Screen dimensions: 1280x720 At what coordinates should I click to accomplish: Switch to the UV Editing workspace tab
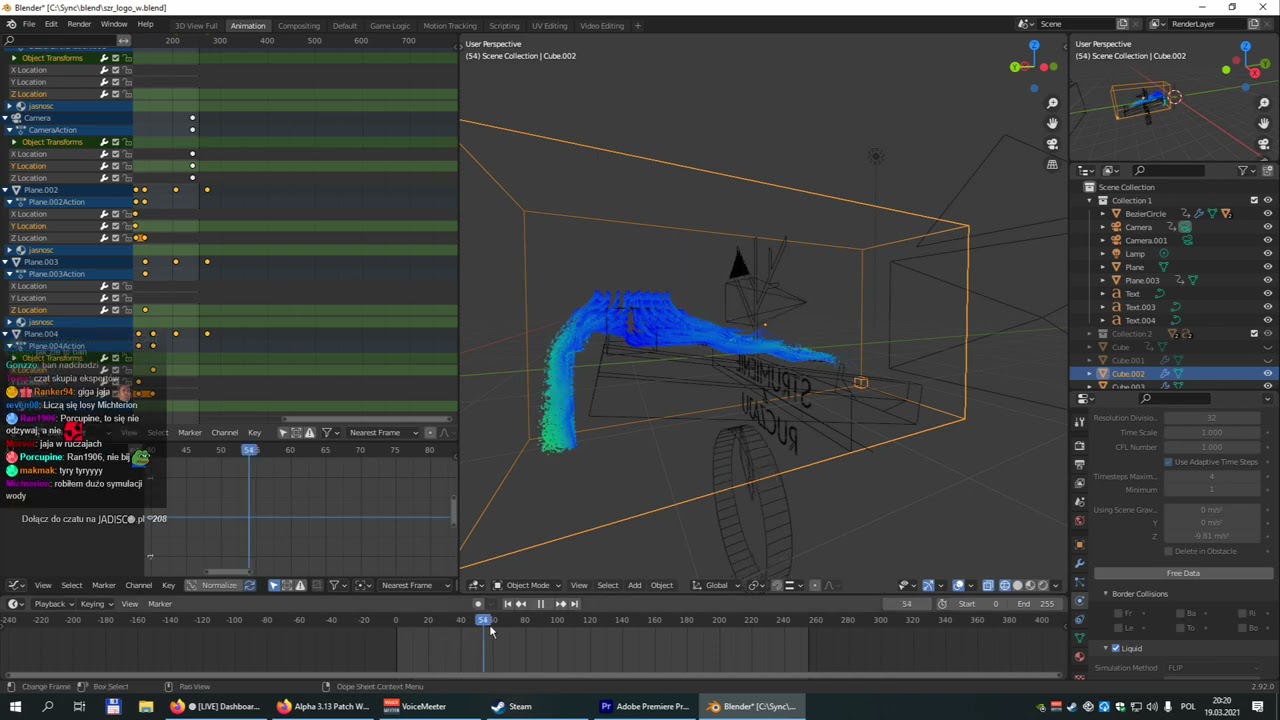click(549, 26)
